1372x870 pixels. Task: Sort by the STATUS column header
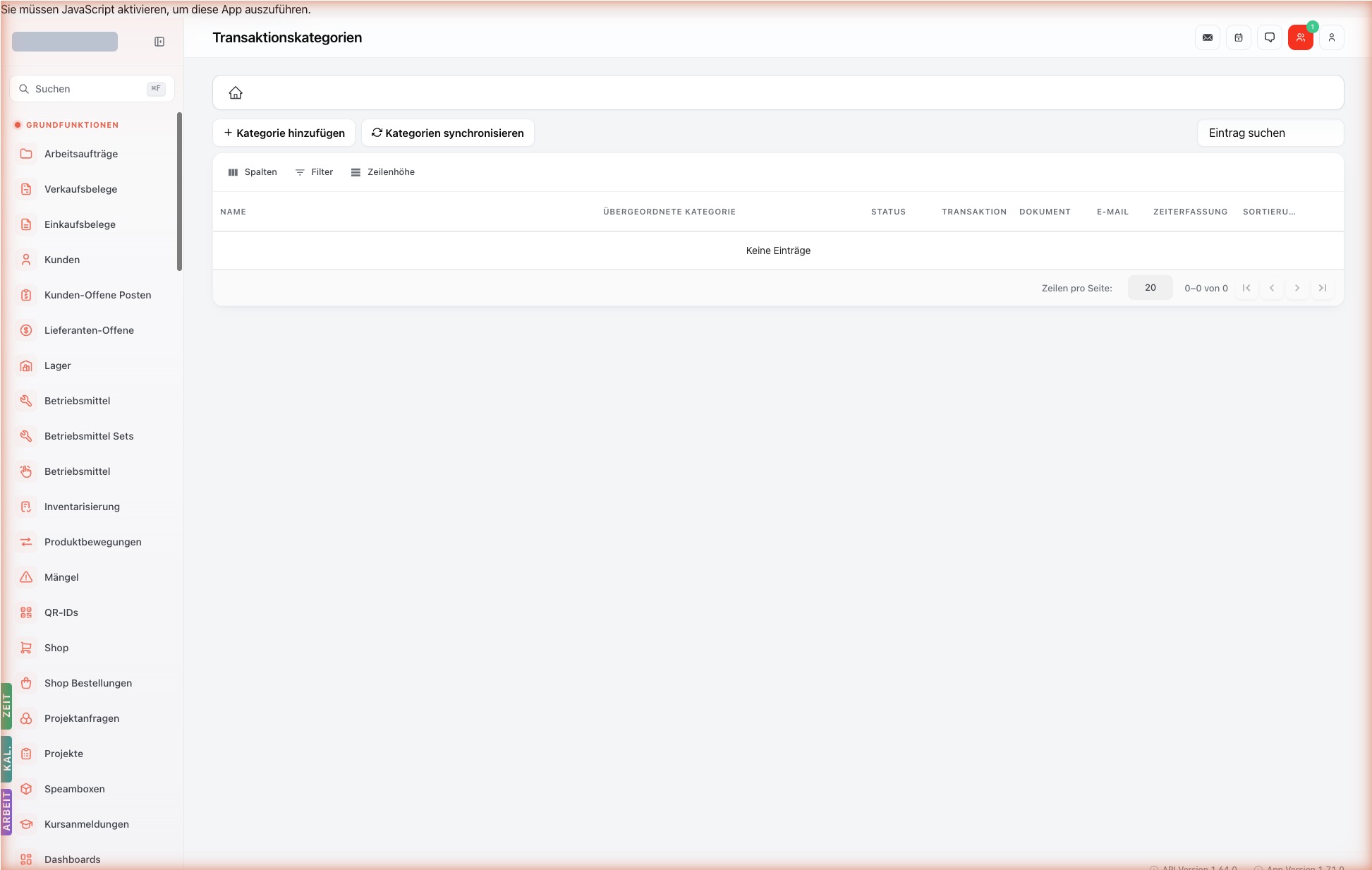[888, 212]
